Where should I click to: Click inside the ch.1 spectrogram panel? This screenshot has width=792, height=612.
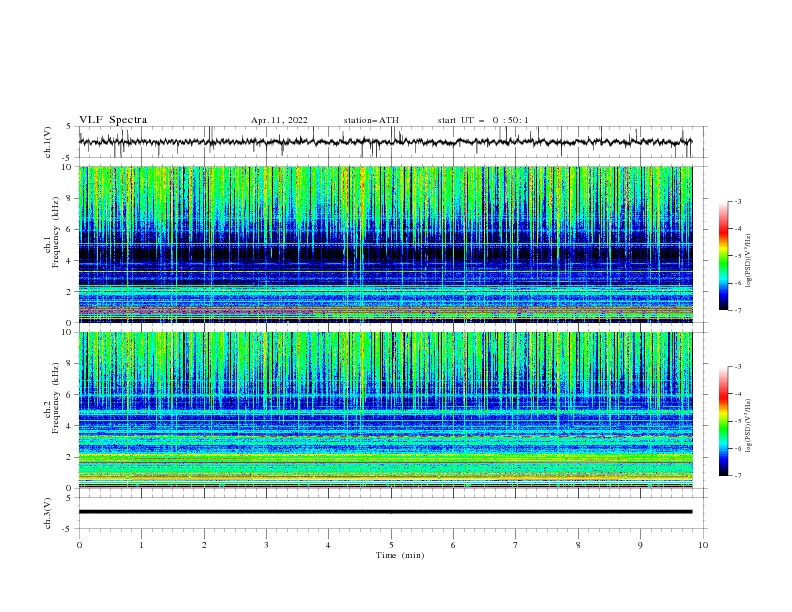385,244
